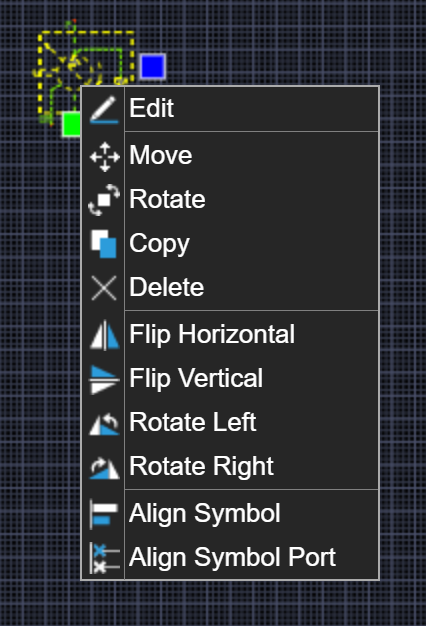The width and height of the screenshot is (426, 626).
Task: Click the overlapping squares Copy icon
Action: click(104, 244)
